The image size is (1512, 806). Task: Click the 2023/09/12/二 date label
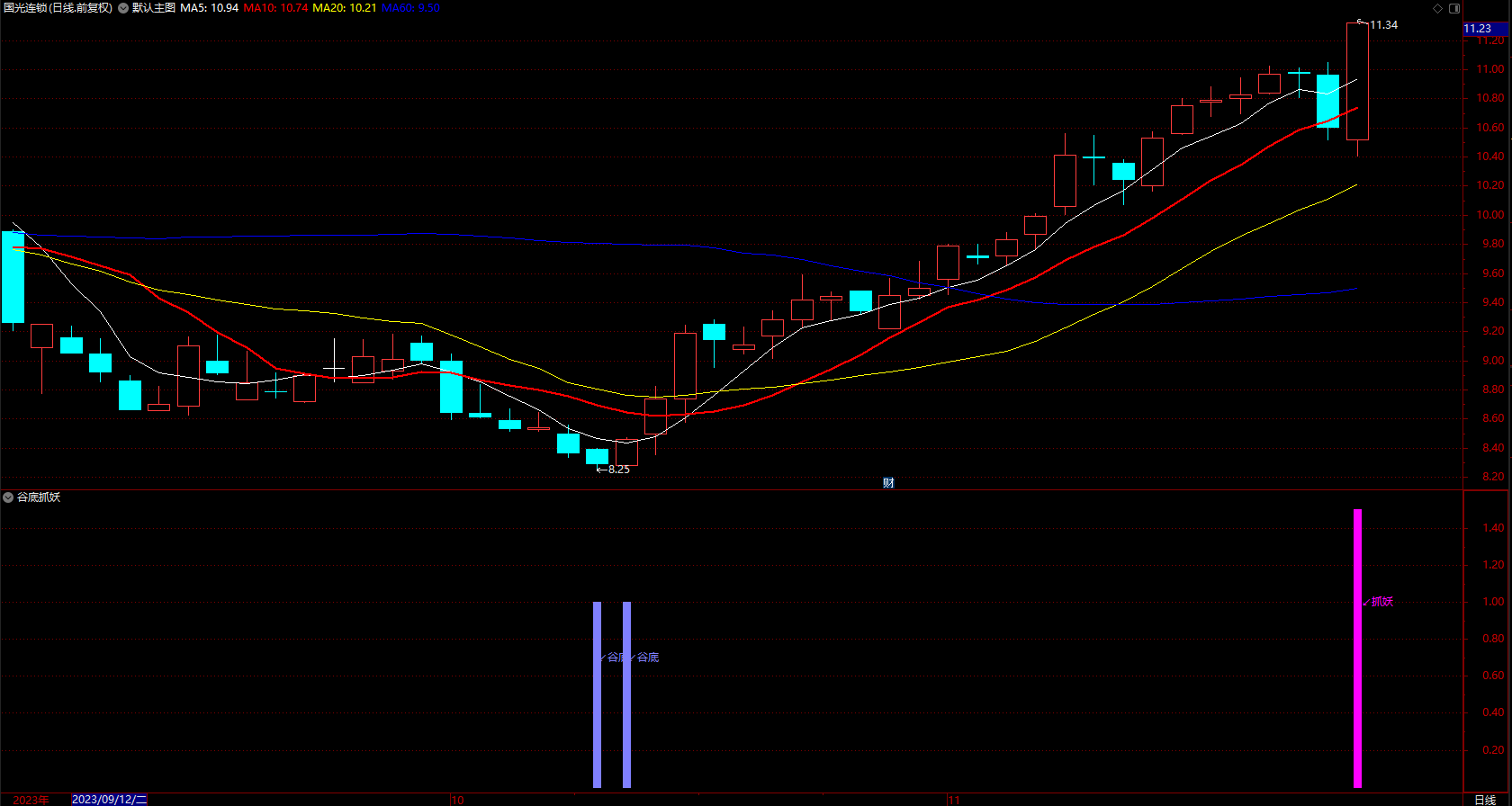pos(109,800)
